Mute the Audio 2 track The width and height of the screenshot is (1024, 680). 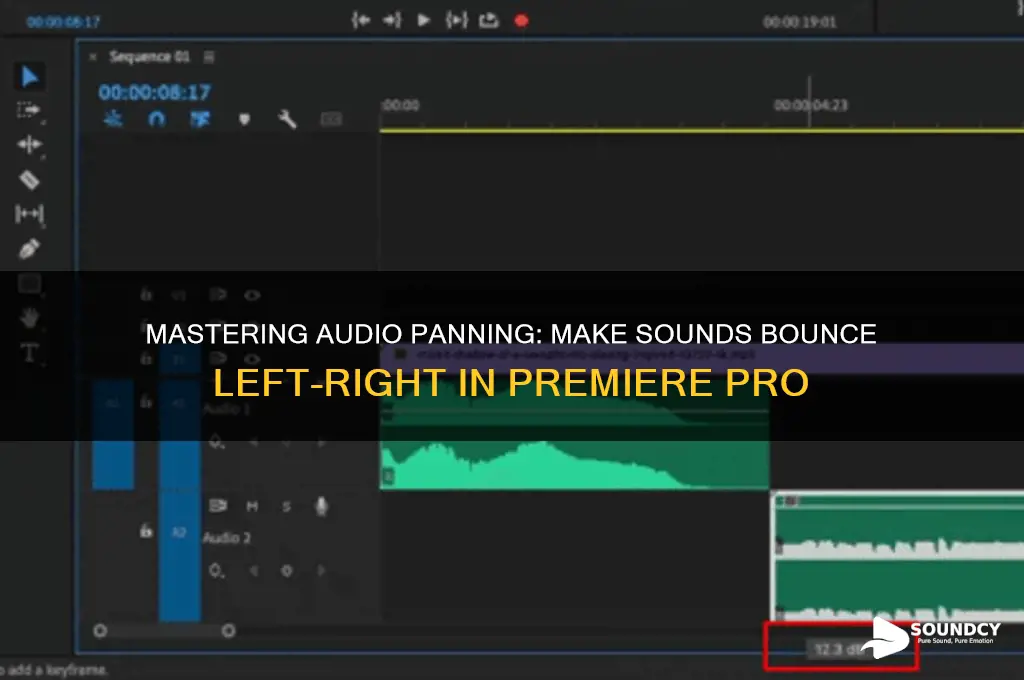252,506
